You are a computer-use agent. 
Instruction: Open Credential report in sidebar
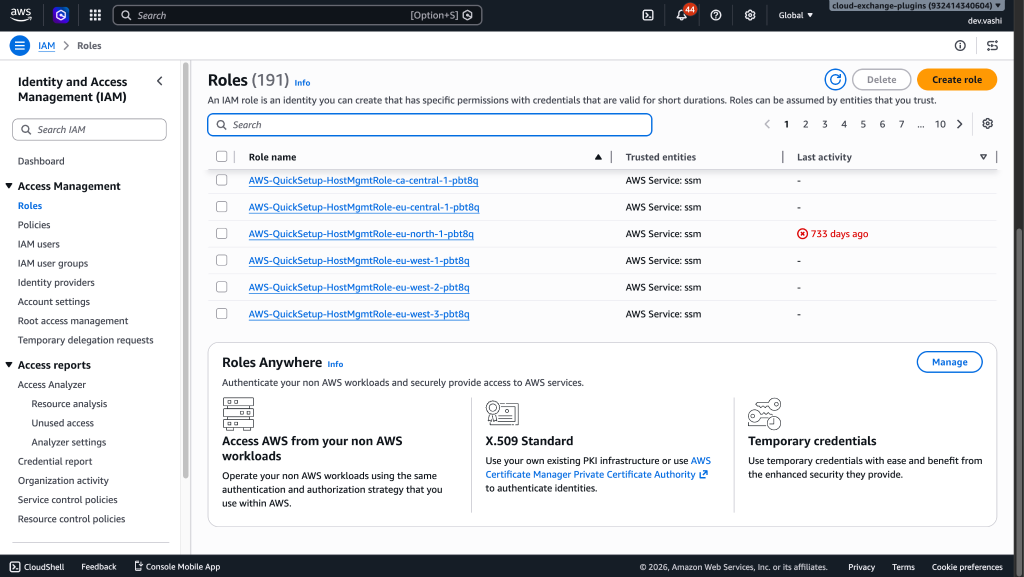[x=55, y=461]
